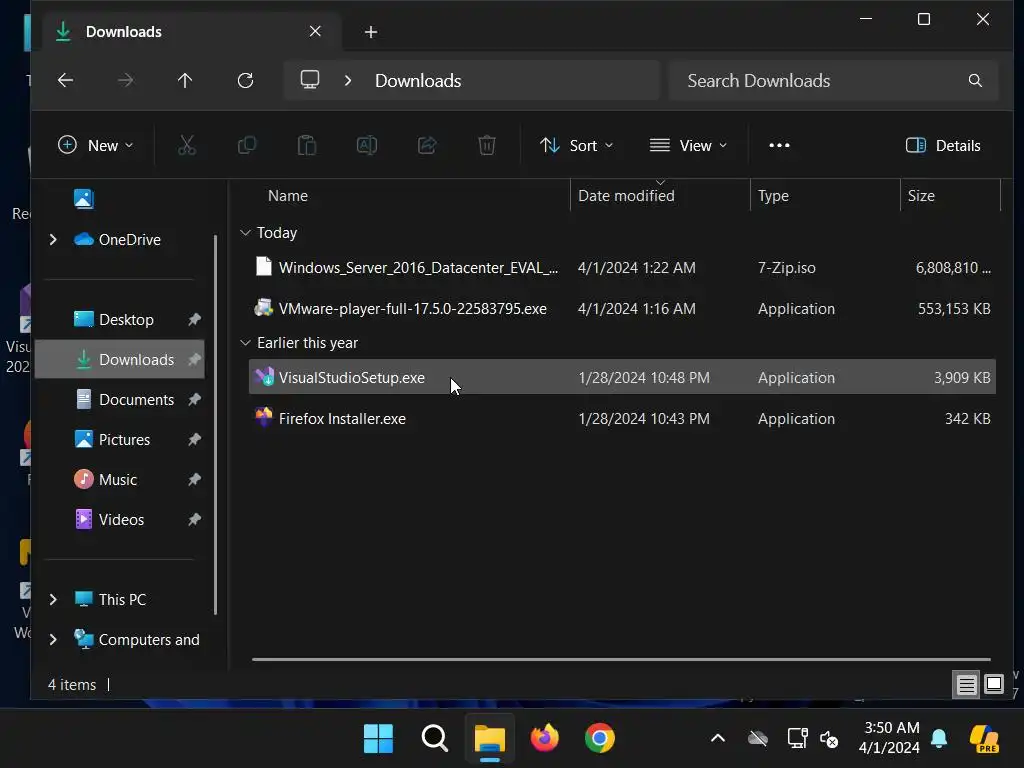Click the address bar breadcrumb chevron
The height and width of the screenshot is (768, 1024).
(348, 80)
